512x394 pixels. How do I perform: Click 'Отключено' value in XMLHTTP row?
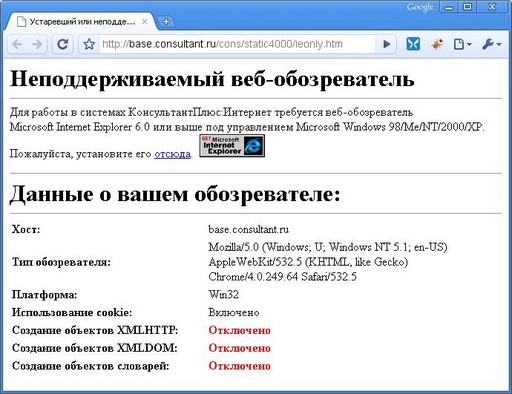click(239, 330)
